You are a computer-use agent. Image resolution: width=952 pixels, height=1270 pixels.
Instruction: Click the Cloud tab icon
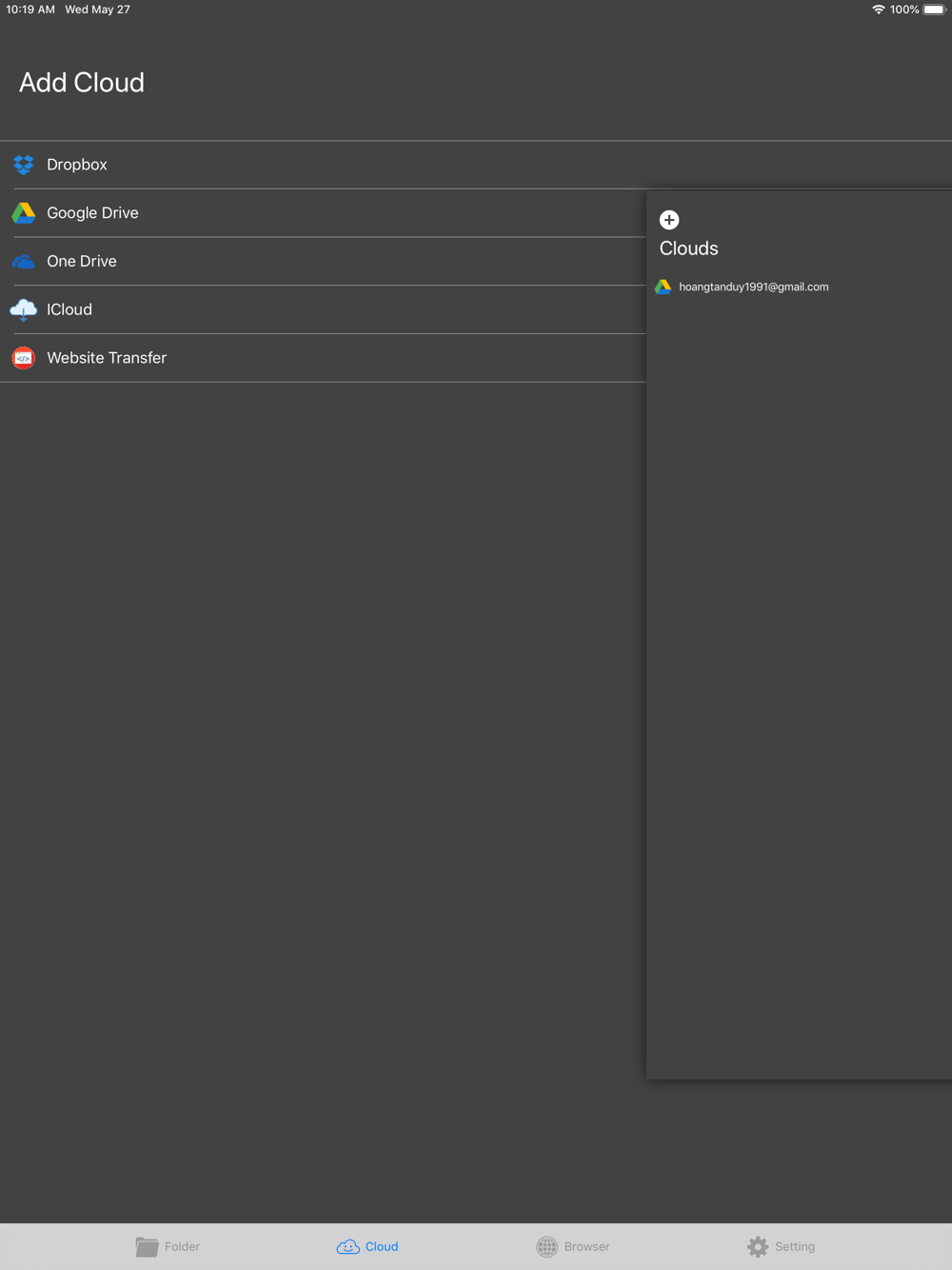click(348, 1246)
